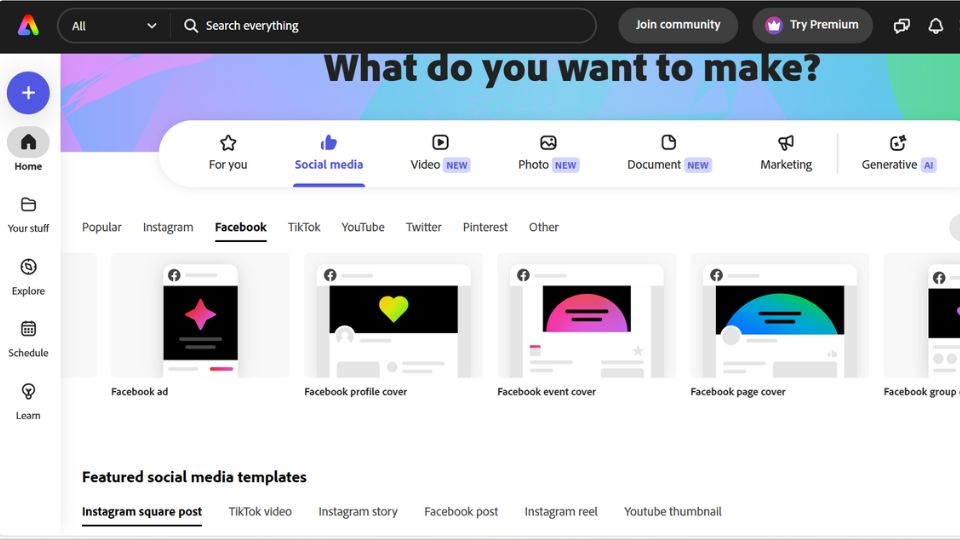
Task: Click the thumbs-up Social media icon
Action: click(329, 143)
